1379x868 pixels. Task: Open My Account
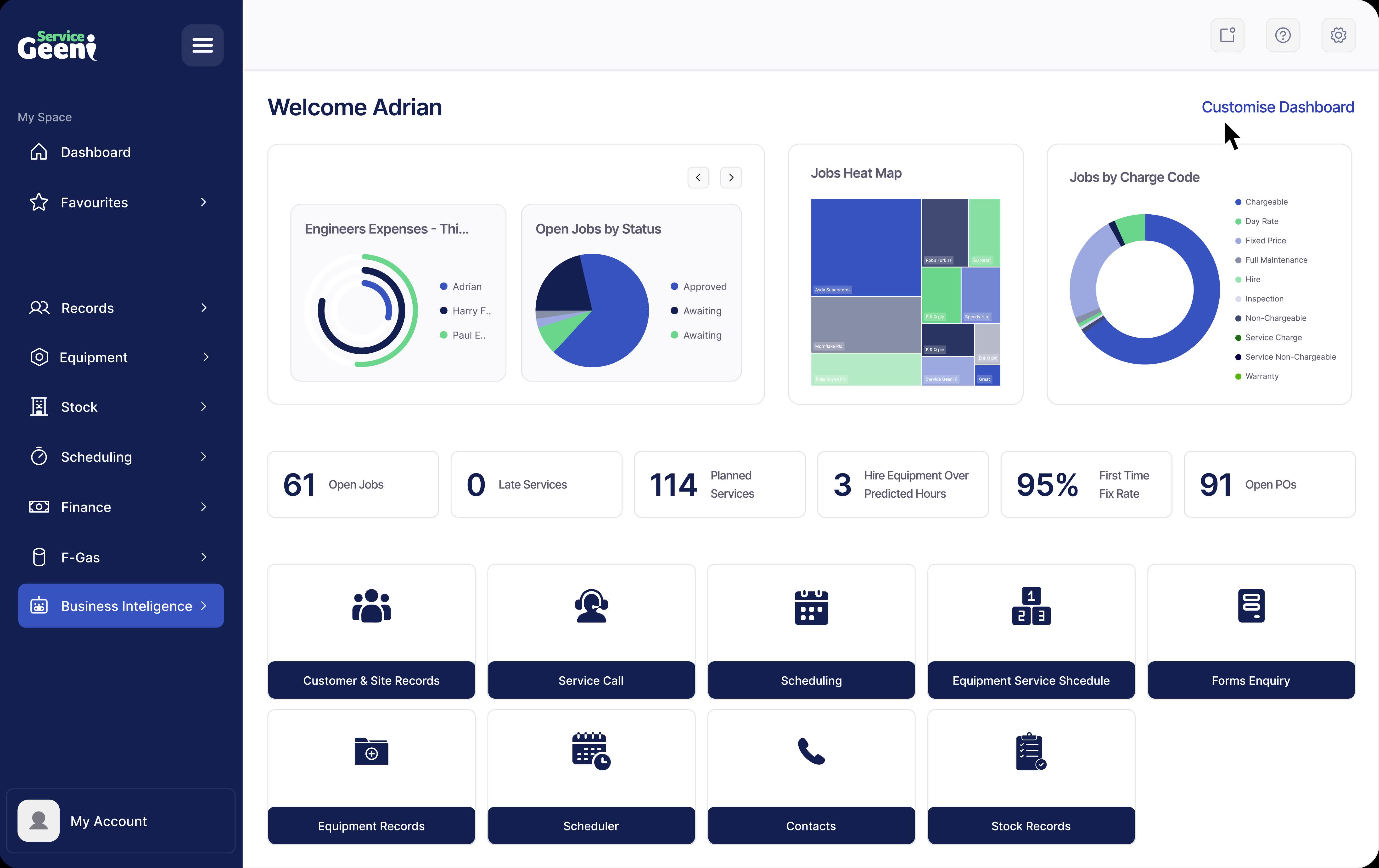[121, 820]
